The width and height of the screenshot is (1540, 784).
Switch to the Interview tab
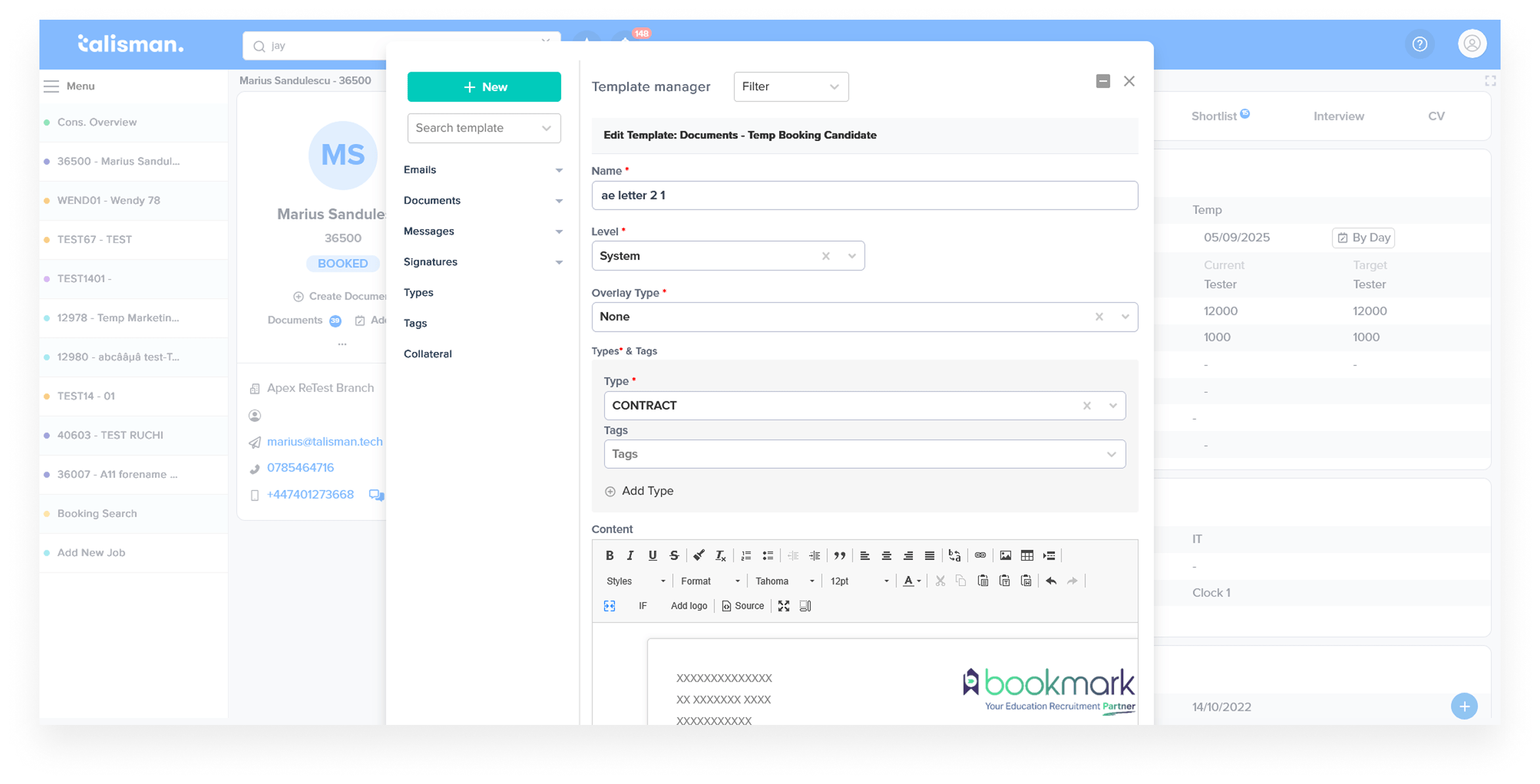coord(1338,116)
